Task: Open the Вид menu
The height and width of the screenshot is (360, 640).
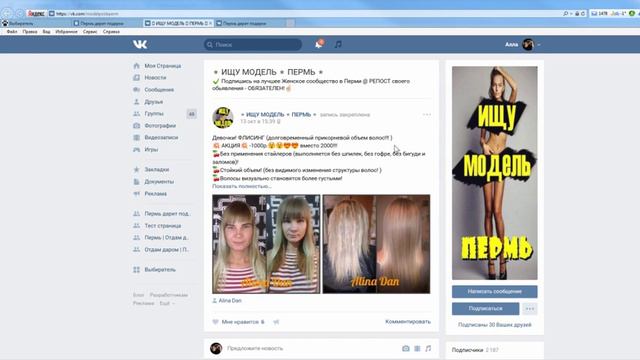Action: pyautogui.click(x=47, y=31)
